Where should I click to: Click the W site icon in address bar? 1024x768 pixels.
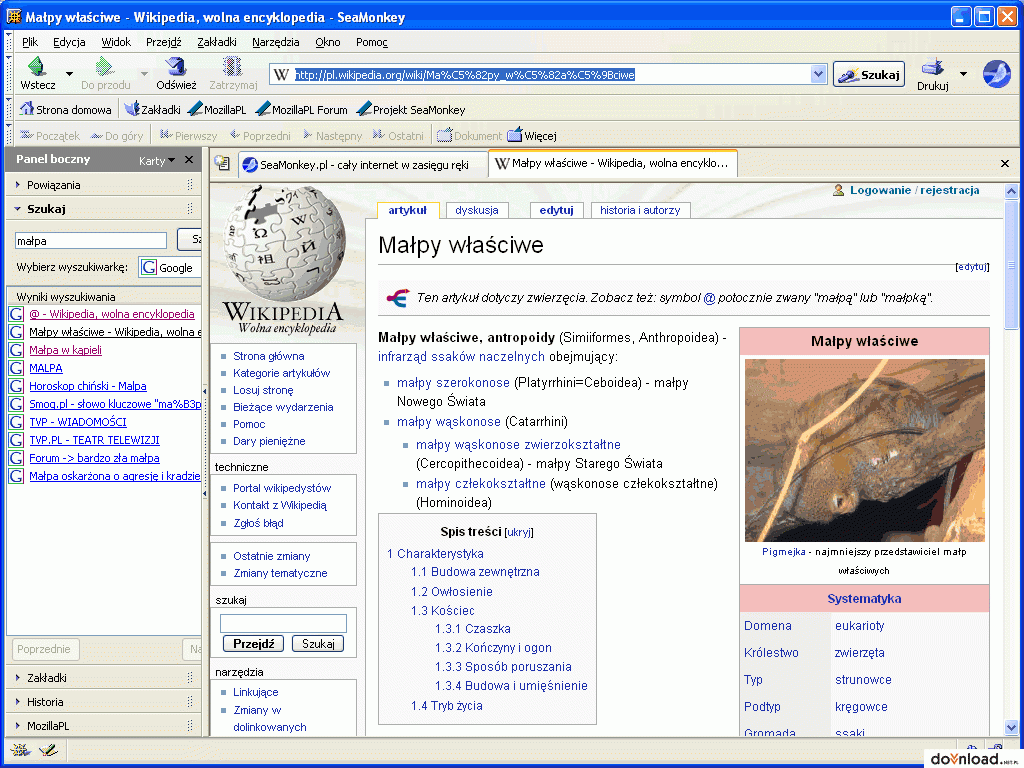pyautogui.click(x=281, y=74)
